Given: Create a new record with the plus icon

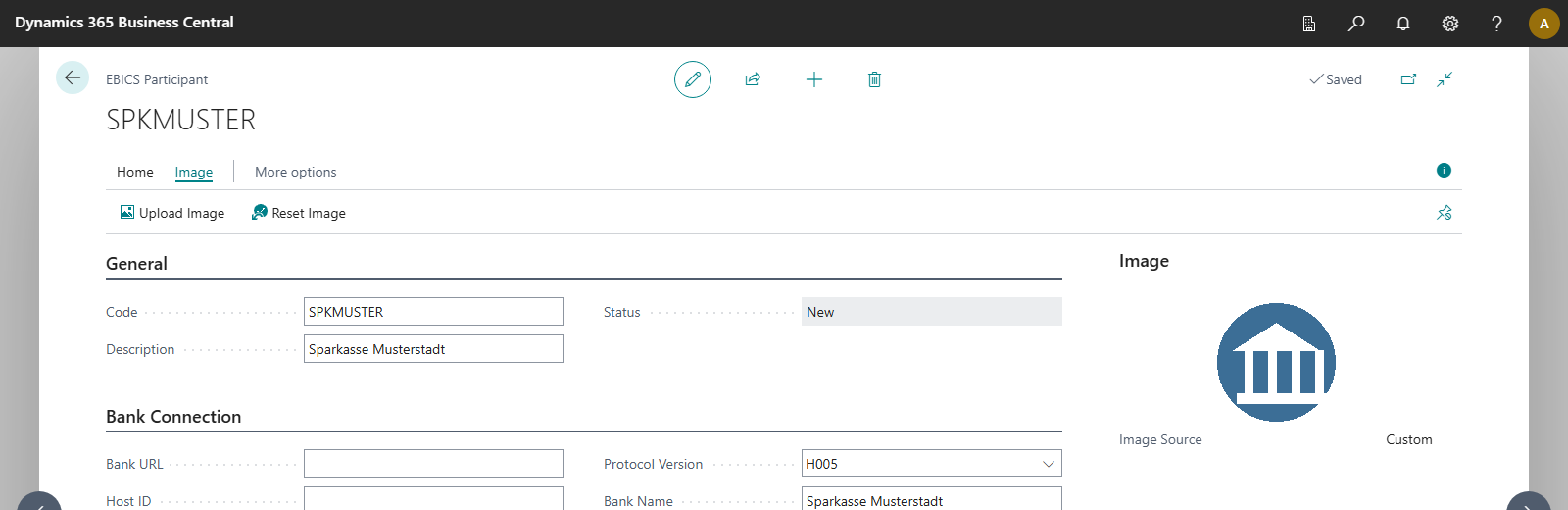Looking at the screenshot, I should tap(814, 79).
